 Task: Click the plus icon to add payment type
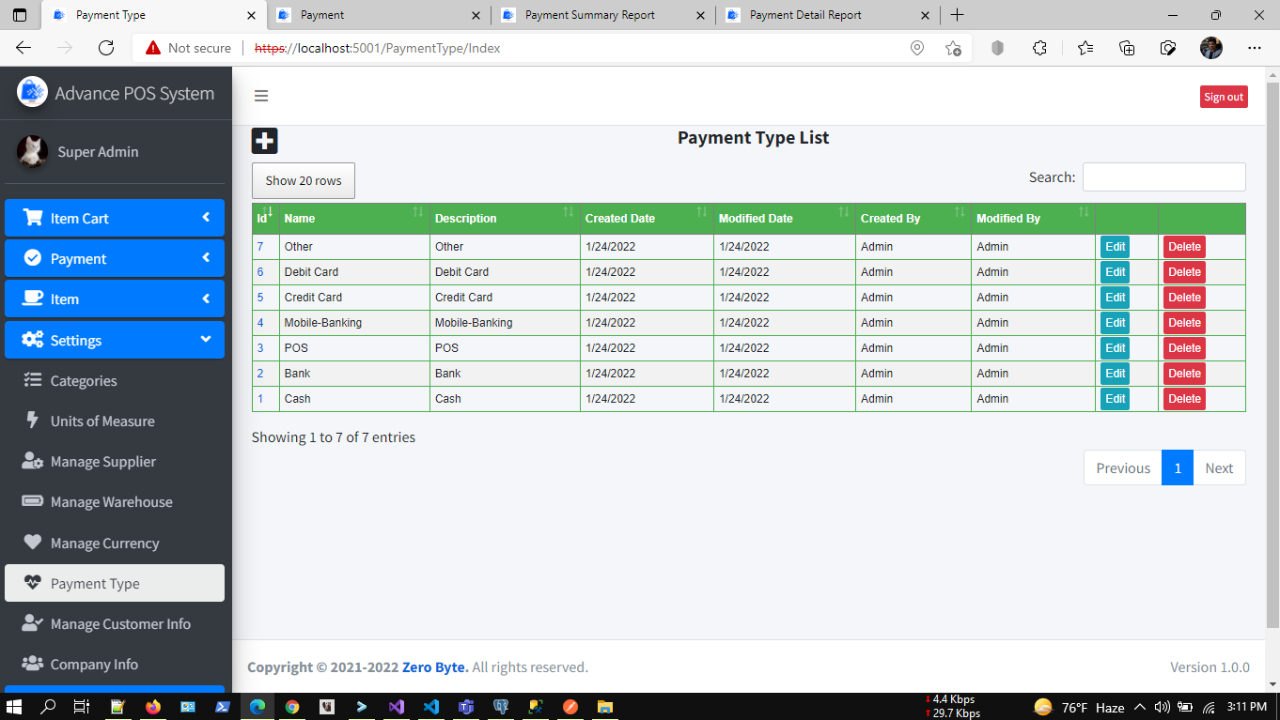[264, 140]
